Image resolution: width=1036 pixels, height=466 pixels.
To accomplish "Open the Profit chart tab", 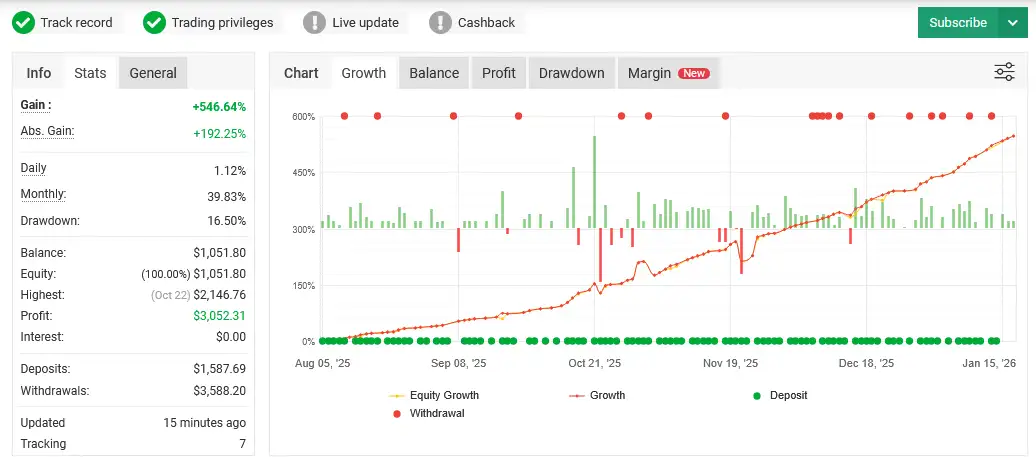I will click(499, 73).
